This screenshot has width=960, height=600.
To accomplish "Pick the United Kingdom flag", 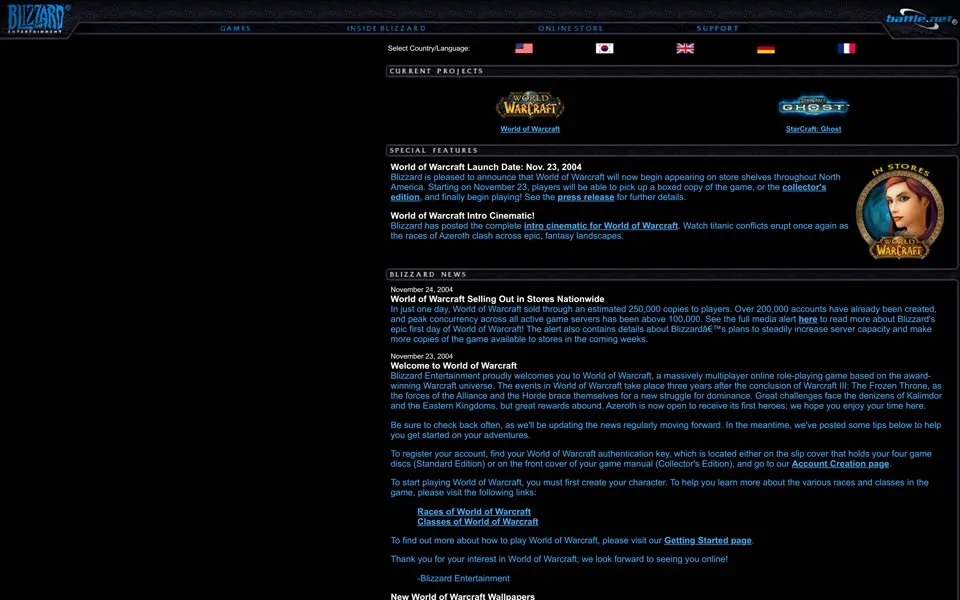I will point(685,48).
